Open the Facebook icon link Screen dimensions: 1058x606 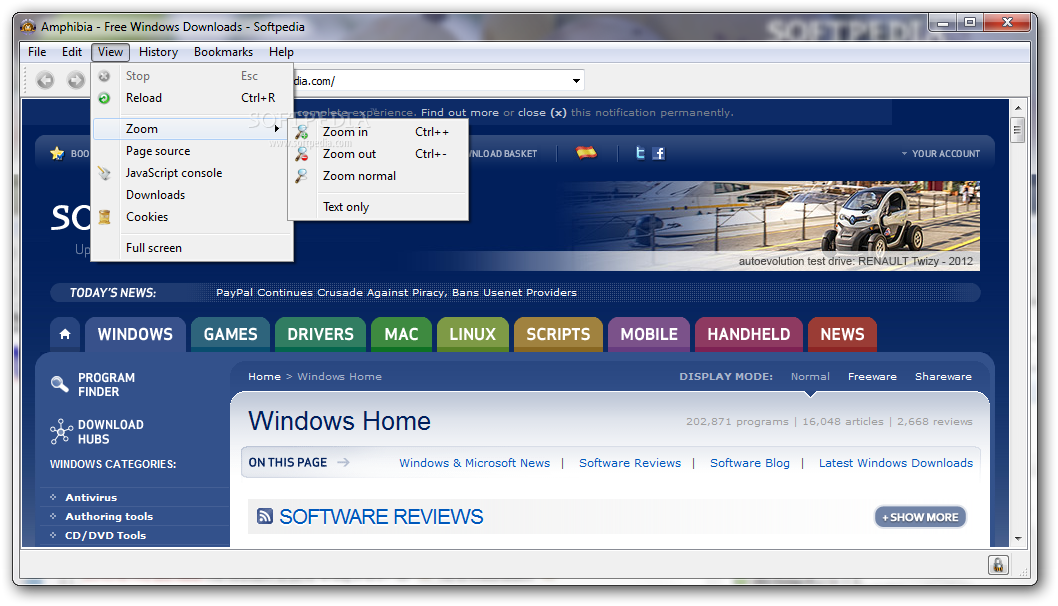click(x=659, y=153)
